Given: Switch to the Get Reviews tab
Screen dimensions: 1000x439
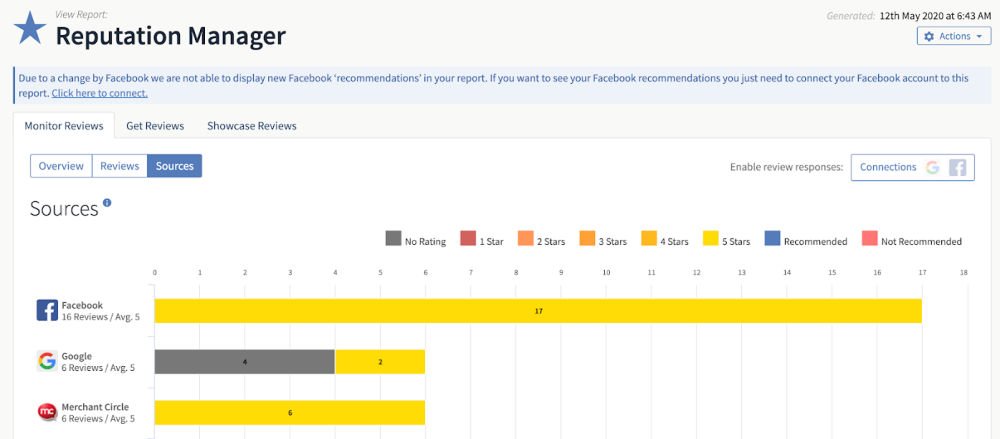Looking at the screenshot, I should pyautogui.click(x=155, y=126).
